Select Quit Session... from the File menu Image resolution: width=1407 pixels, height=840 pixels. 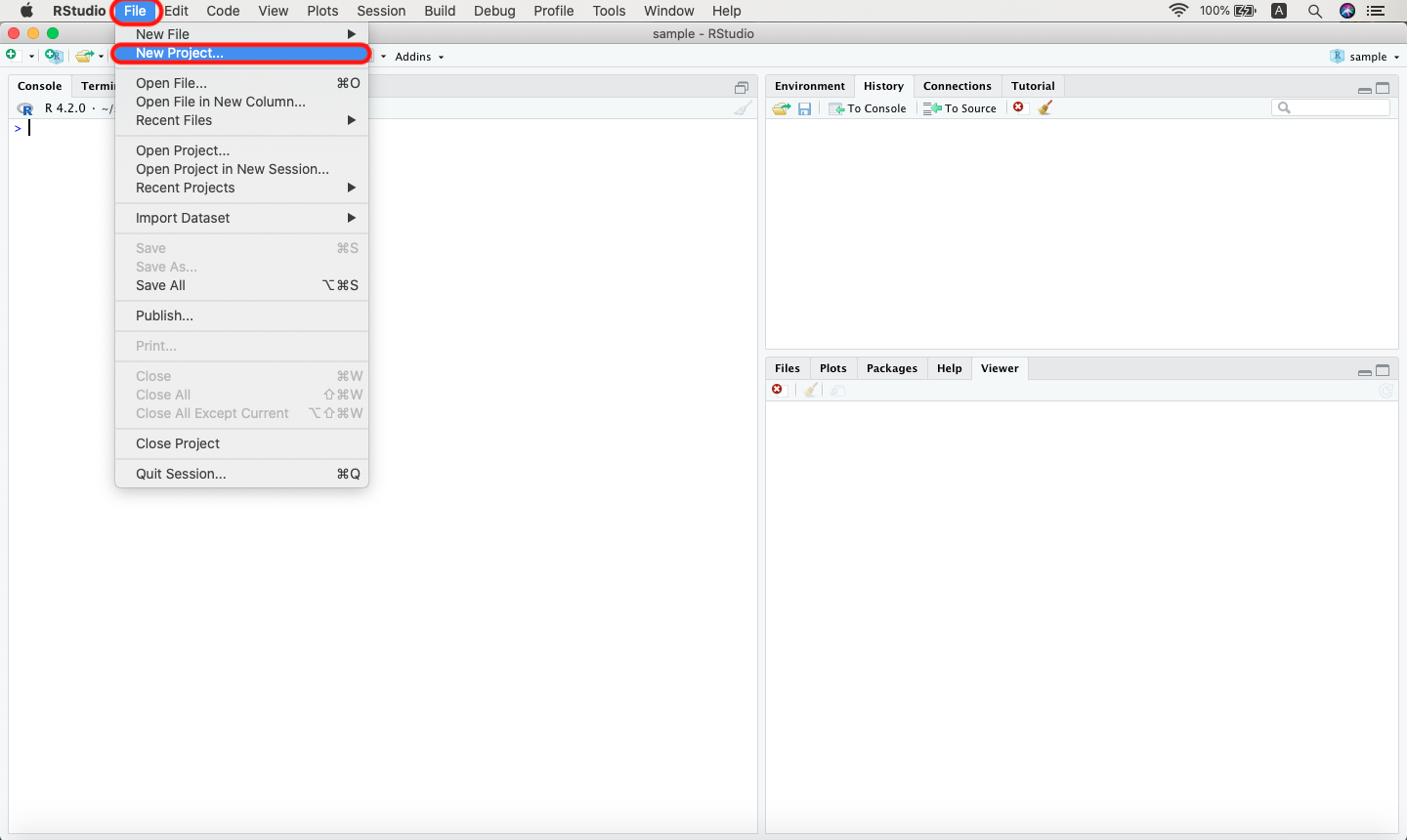[241, 474]
